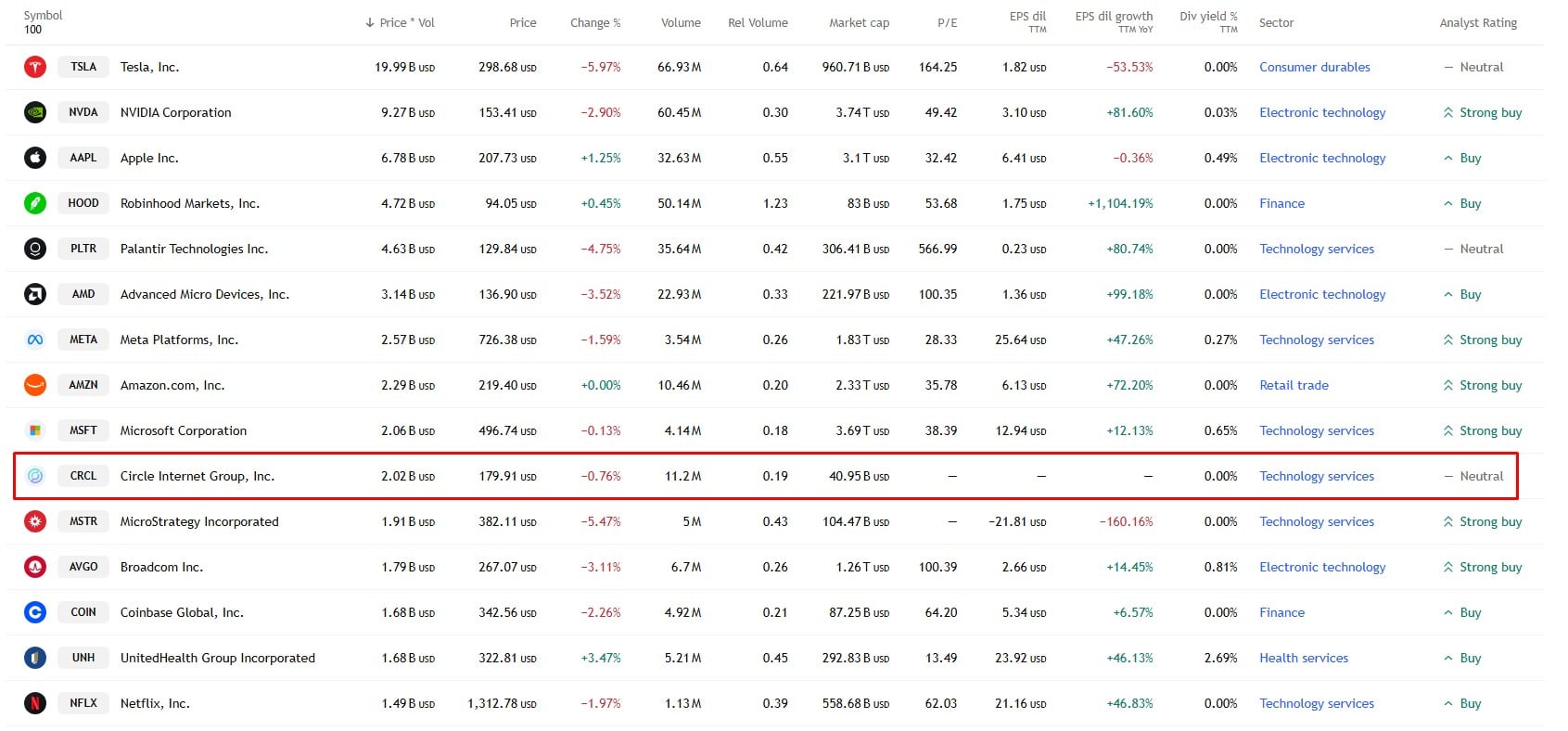
Task: Open Amazon's Retail trade sector link
Action: pos(1294,385)
